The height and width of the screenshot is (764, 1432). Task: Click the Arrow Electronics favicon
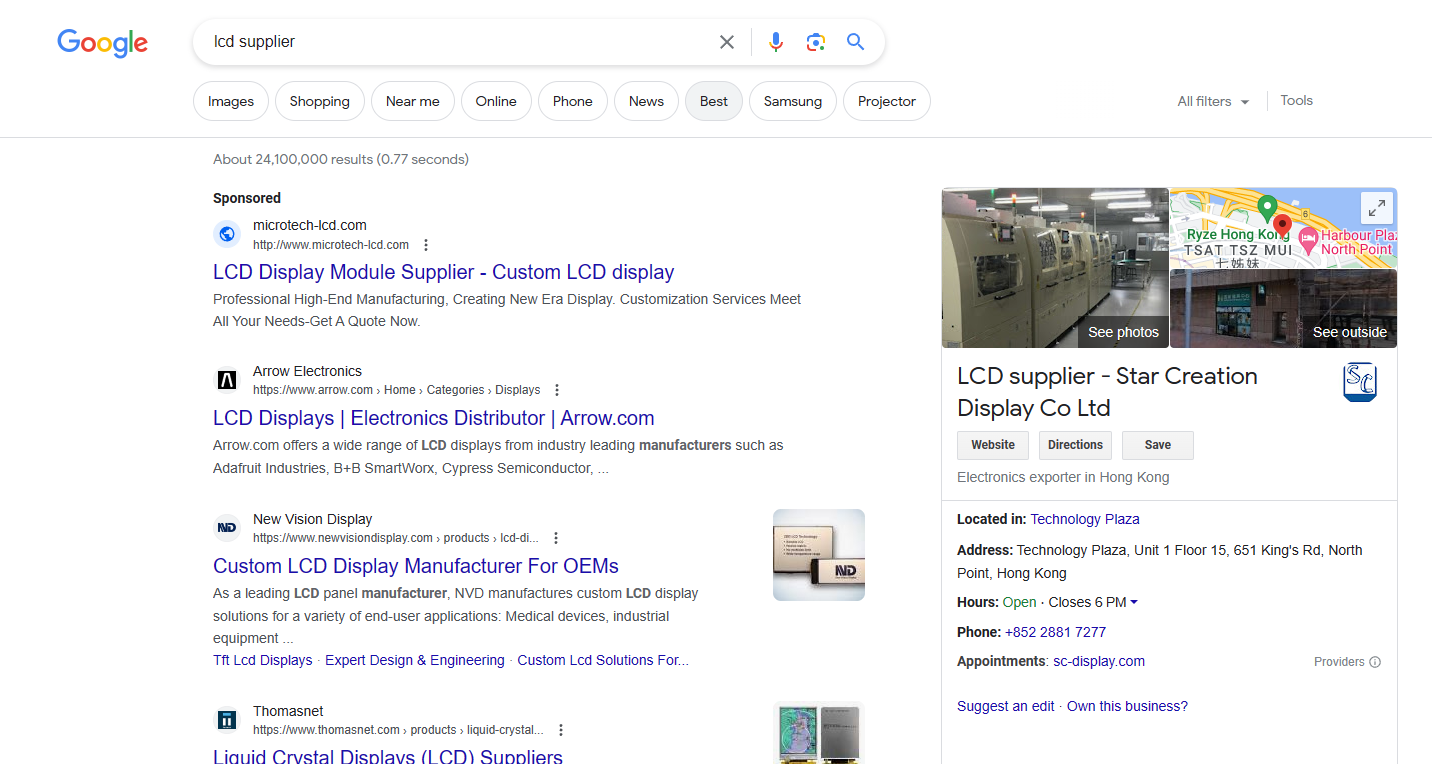[x=227, y=380]
